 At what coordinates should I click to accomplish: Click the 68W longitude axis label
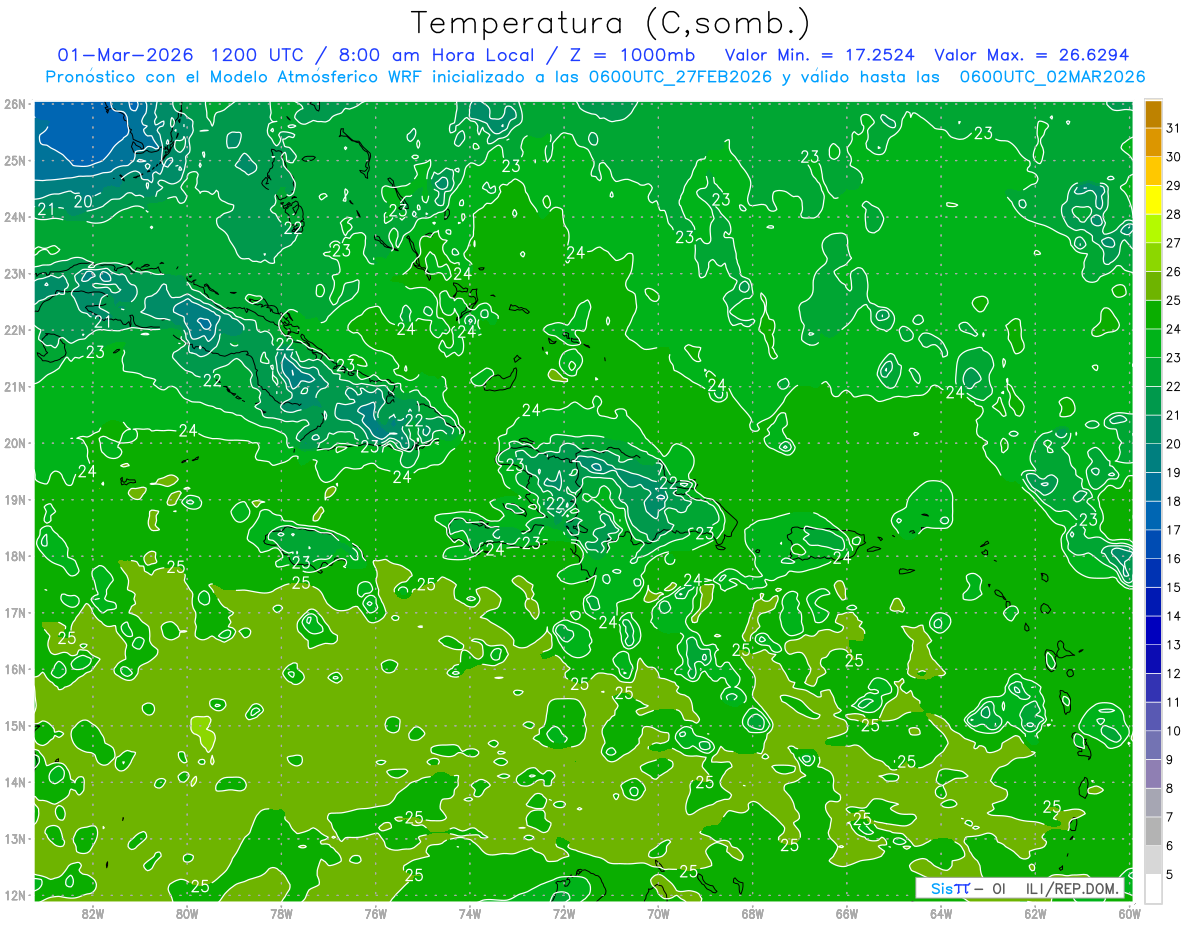[752, 912]
